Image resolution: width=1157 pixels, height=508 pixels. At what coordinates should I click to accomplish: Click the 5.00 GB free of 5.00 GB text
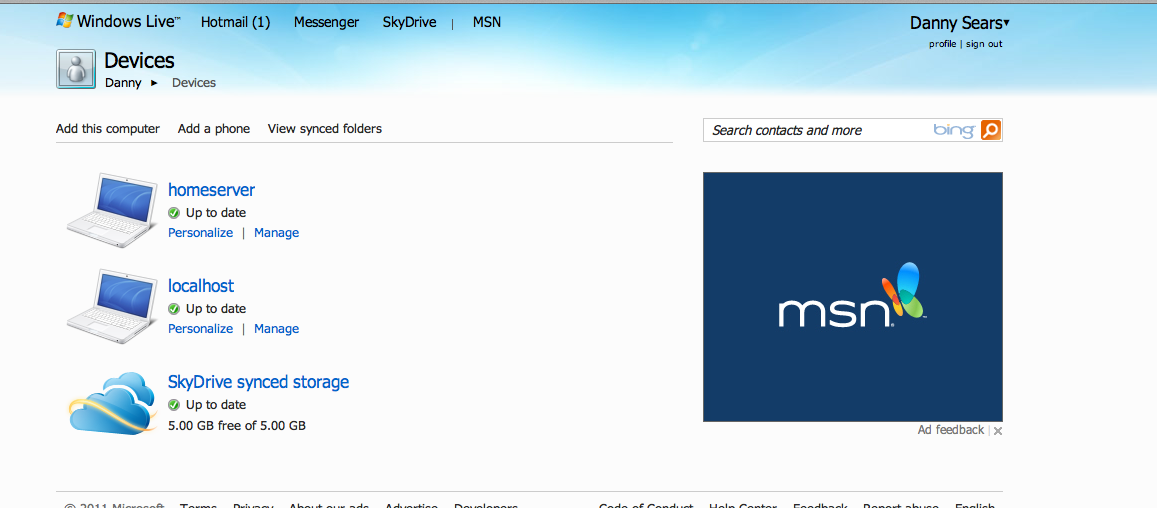point(237,425)
